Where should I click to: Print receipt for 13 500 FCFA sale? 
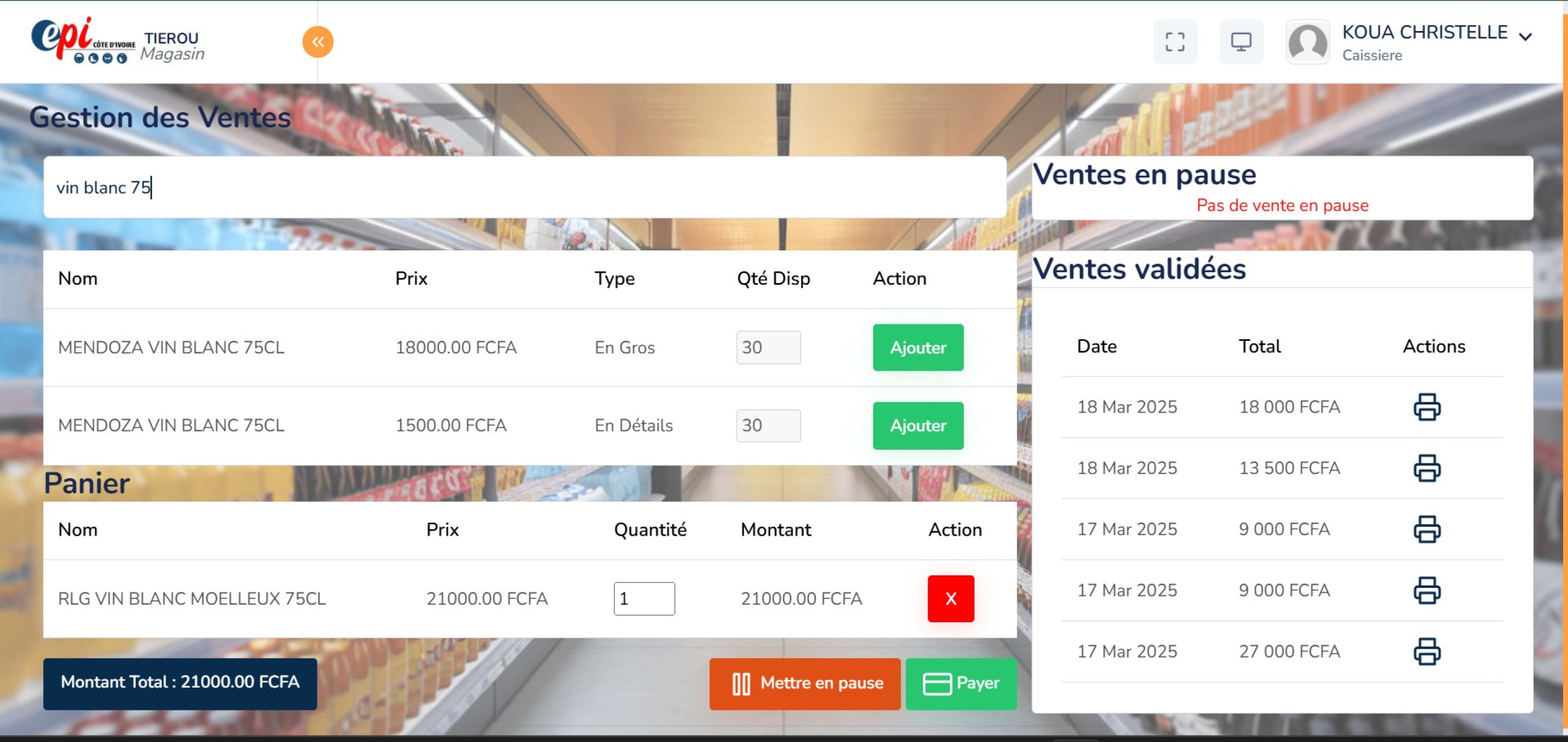[1426, 468]
